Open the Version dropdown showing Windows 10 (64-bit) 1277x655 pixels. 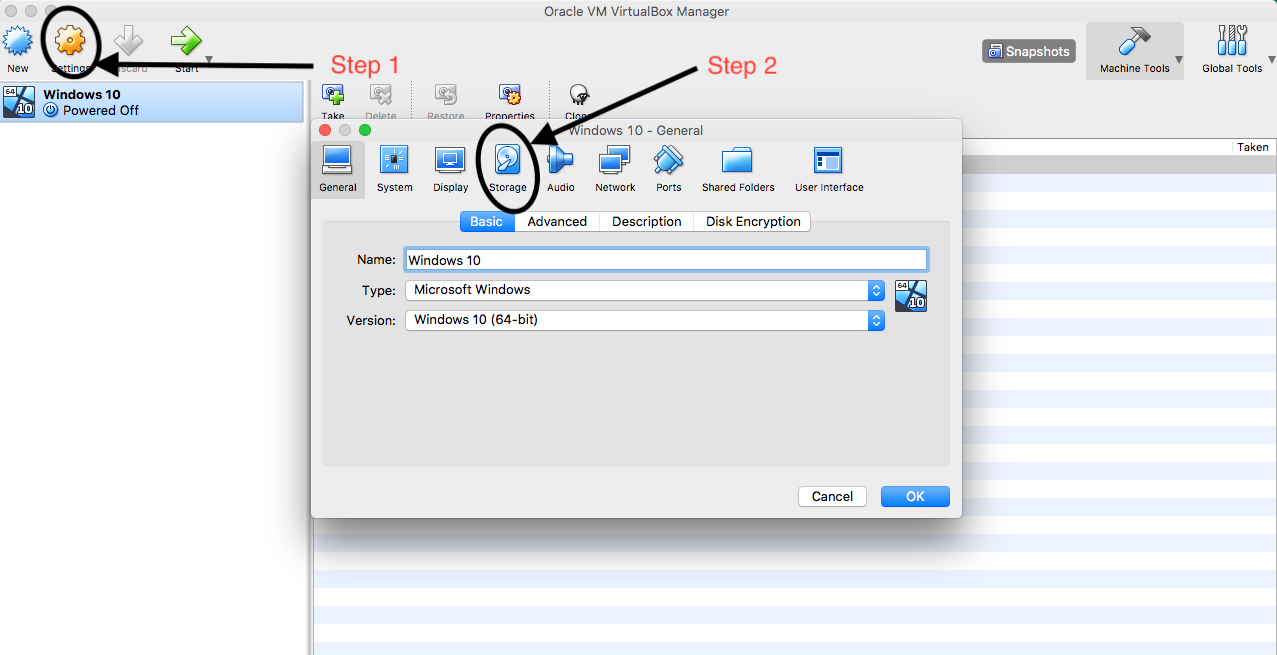pyautogui.click(x=645, y=320)
